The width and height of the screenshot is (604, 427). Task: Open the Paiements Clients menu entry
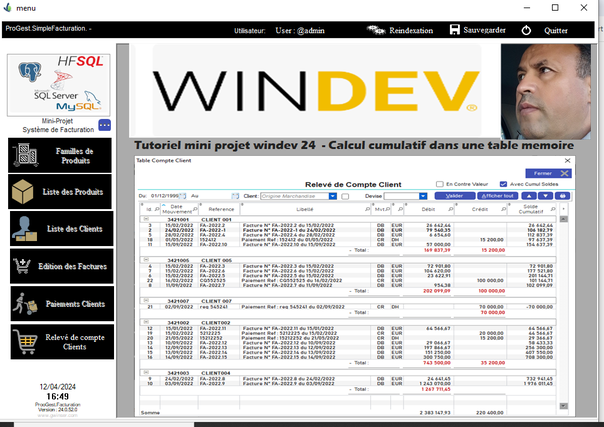62,304
